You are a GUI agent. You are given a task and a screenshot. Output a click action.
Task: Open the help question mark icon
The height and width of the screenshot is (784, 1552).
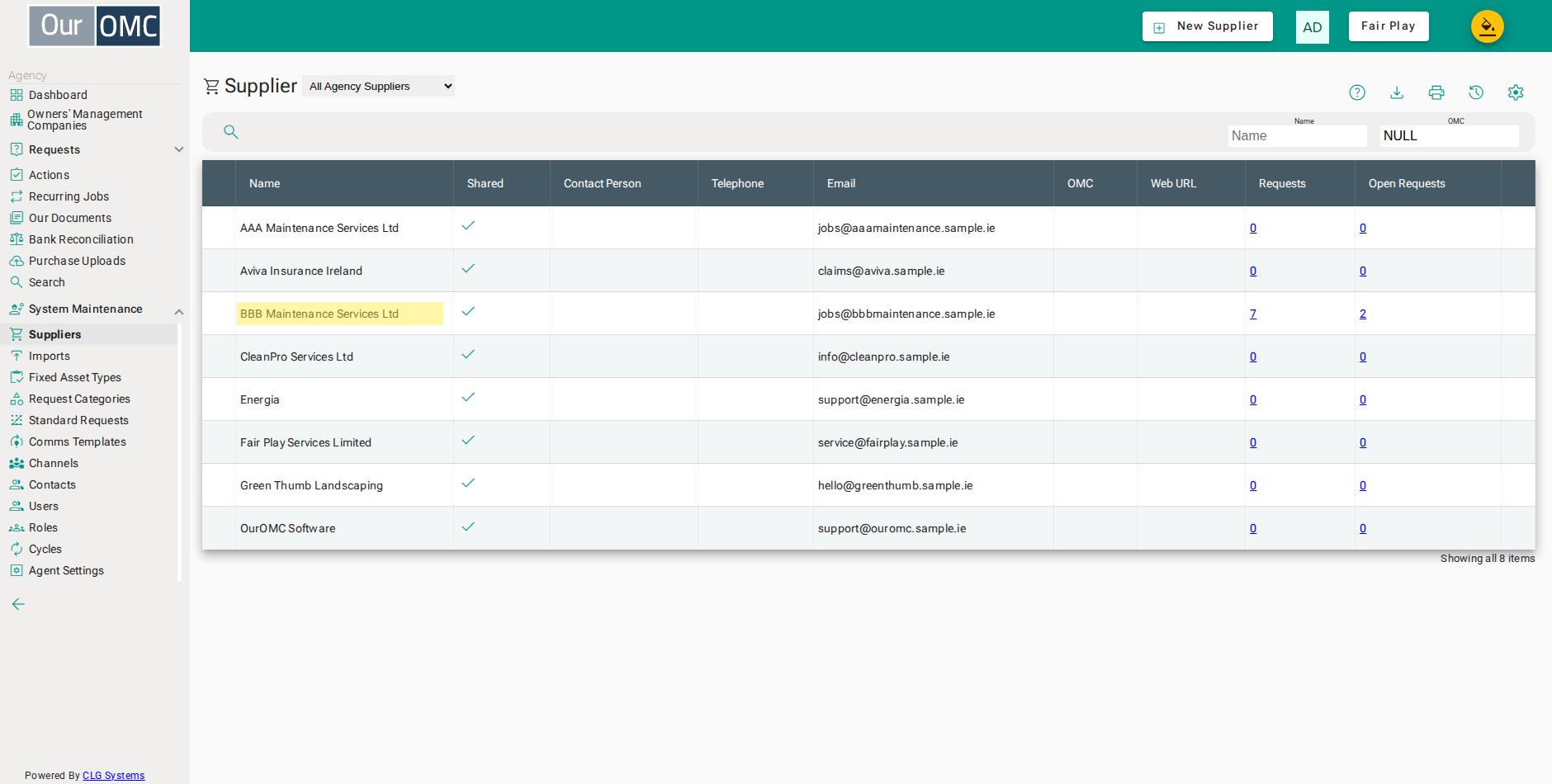[x=1357, y=92]
